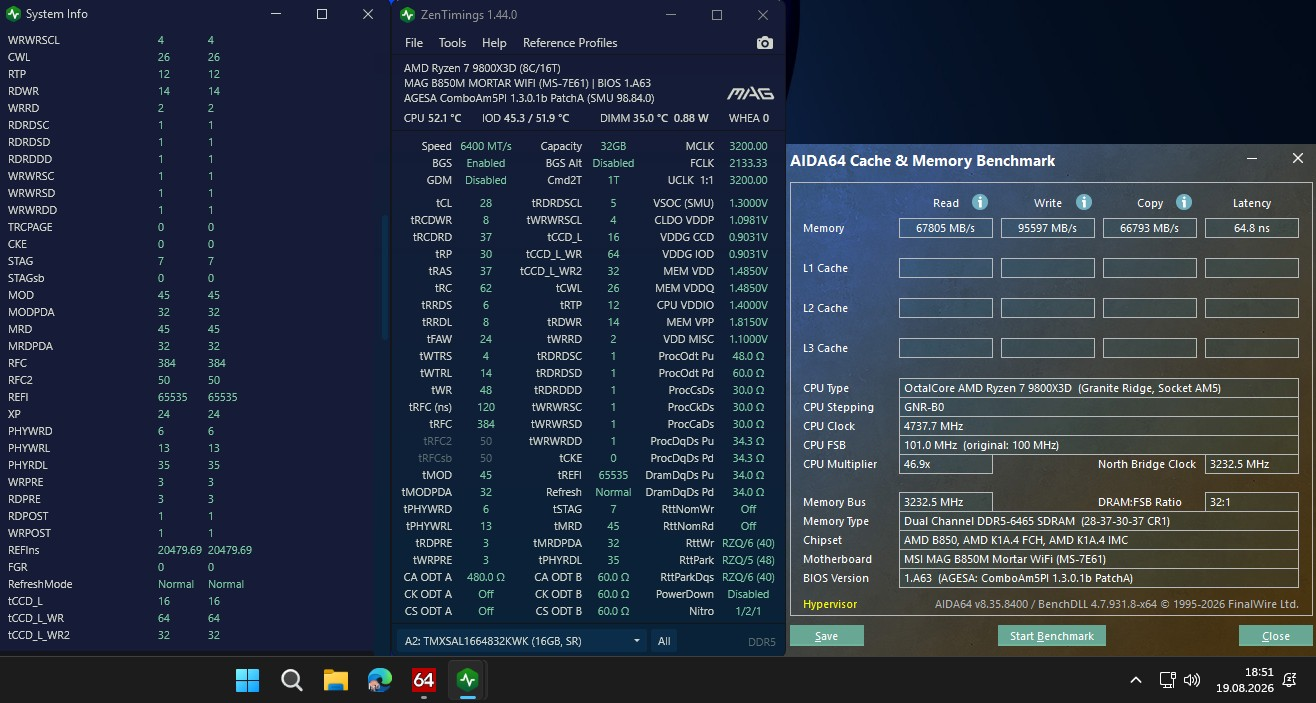Click the GDM Disabled value
The image size is (1316, 703).
click(x=486, y=180)
